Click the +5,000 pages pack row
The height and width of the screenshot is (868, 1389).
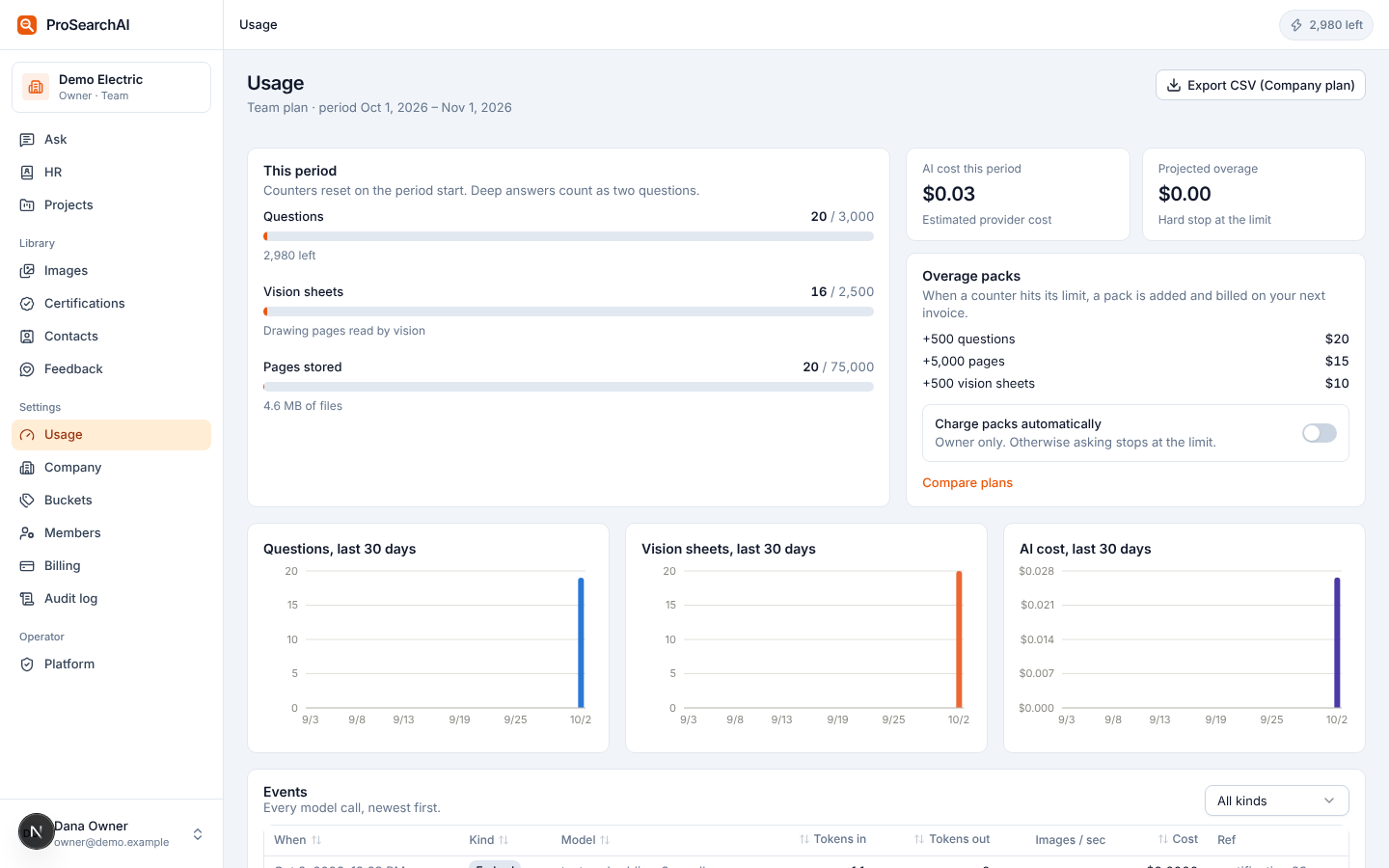[x=1135, y=362]
